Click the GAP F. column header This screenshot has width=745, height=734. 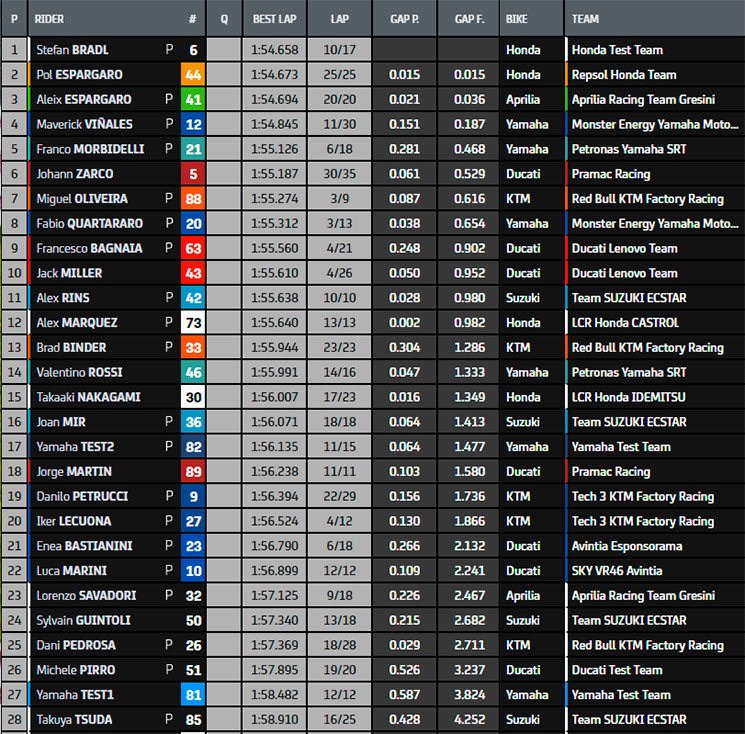tap(469, 19)
